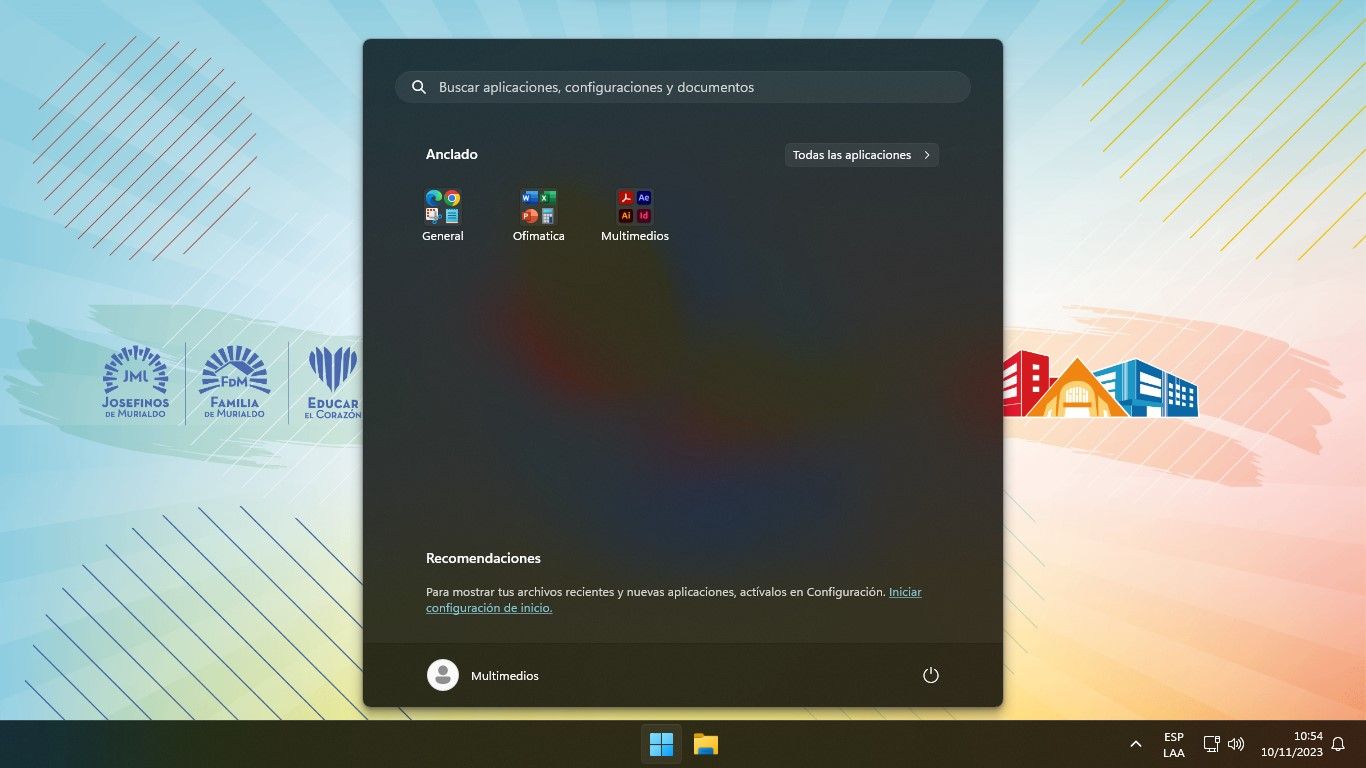Switch the ESP LAA input language
This screenshot has width=1366, height=768.
pos(1174,744)
